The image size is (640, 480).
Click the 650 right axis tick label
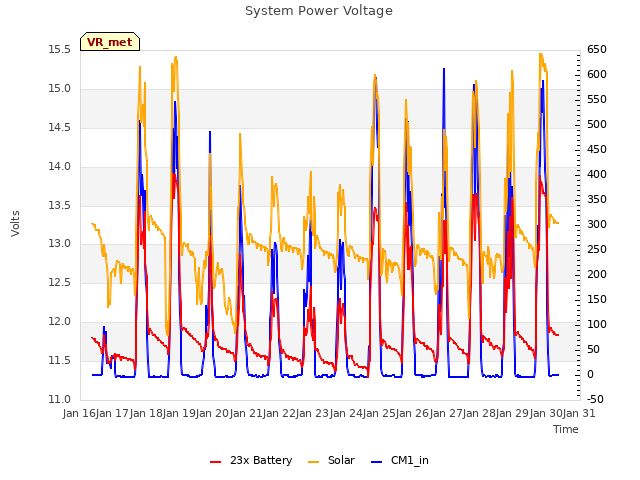click(x=597, y=50)
